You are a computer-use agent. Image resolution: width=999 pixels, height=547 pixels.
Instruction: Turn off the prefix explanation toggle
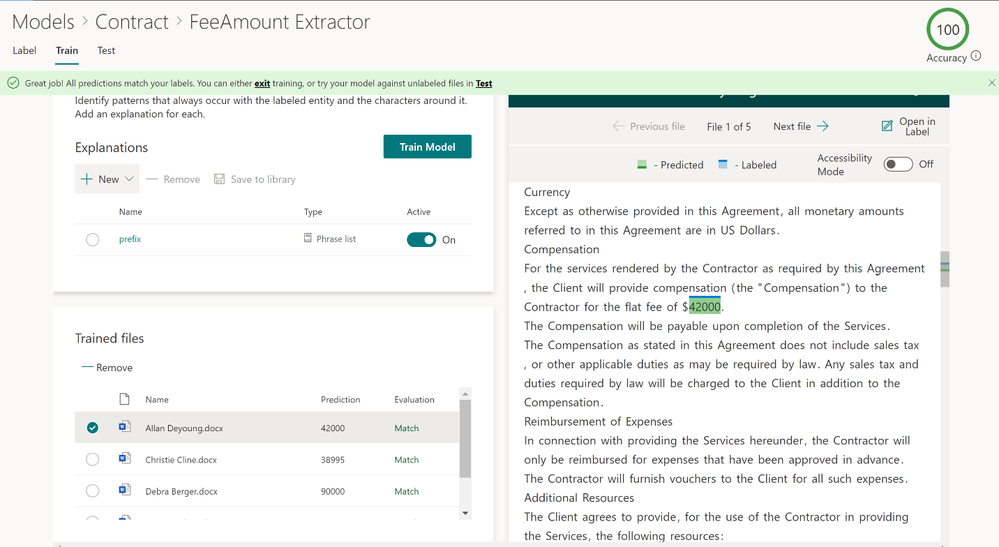421,239
